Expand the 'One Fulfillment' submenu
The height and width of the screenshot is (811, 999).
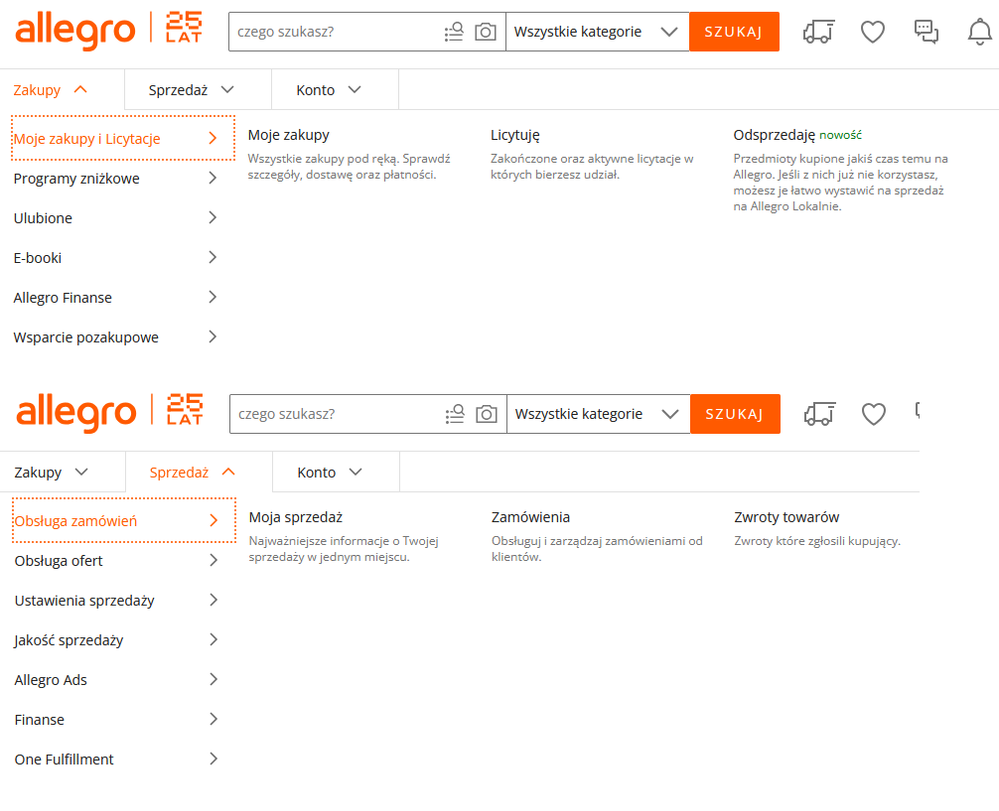[117, 759]
